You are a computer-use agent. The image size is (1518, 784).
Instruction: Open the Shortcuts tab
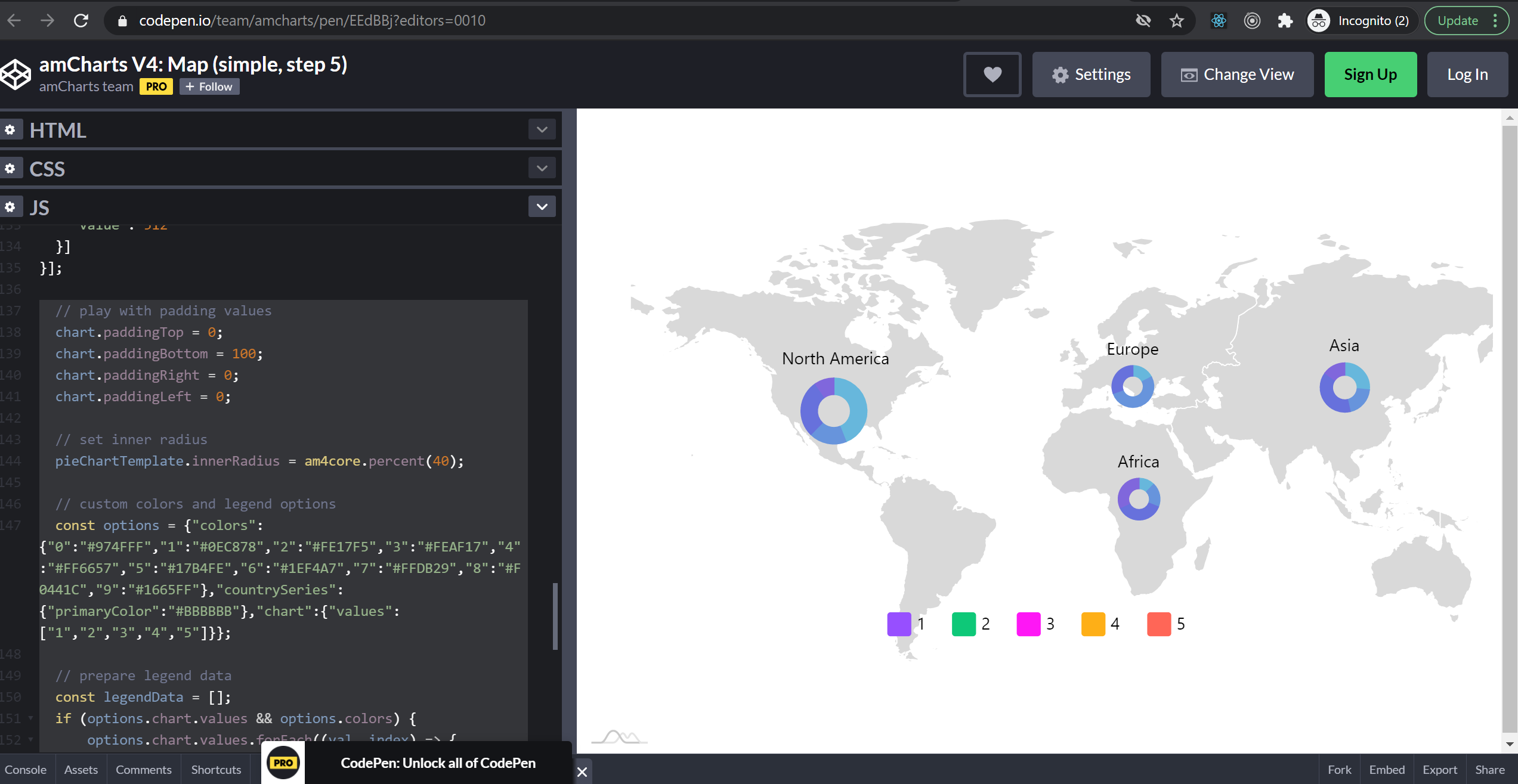215,769
